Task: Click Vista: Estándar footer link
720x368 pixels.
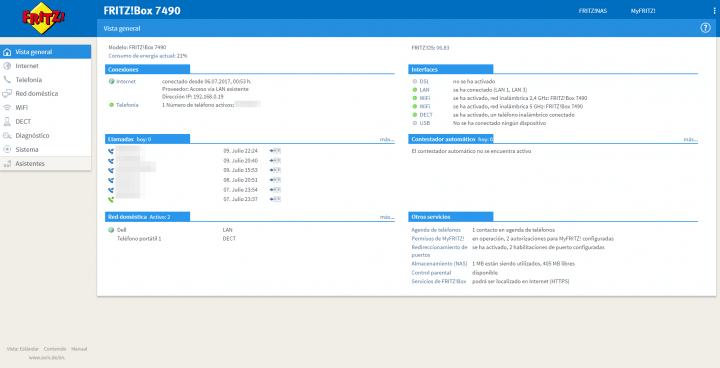Action: click(x=22, y=349)
